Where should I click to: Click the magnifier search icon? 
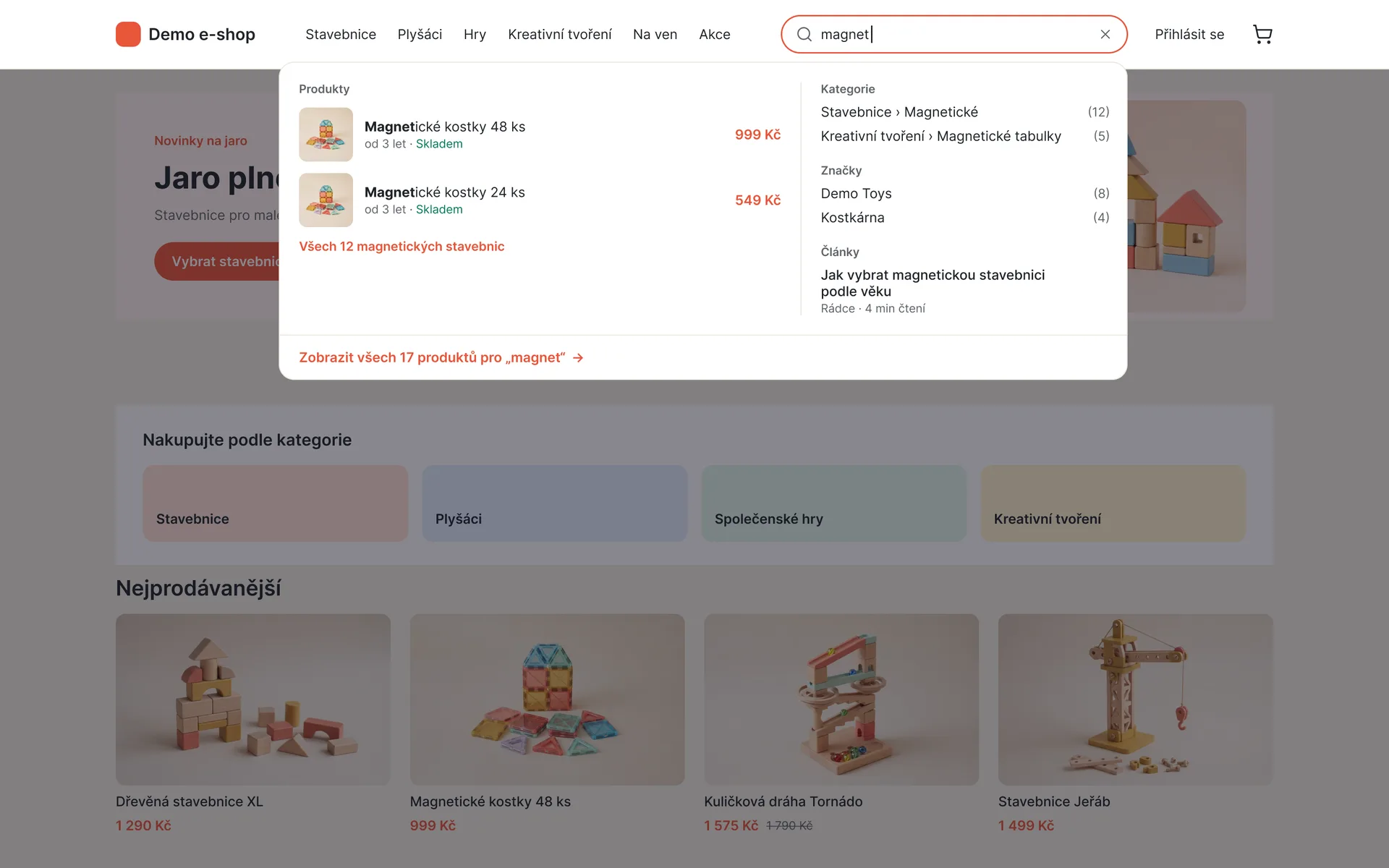[x=804, y=34]
